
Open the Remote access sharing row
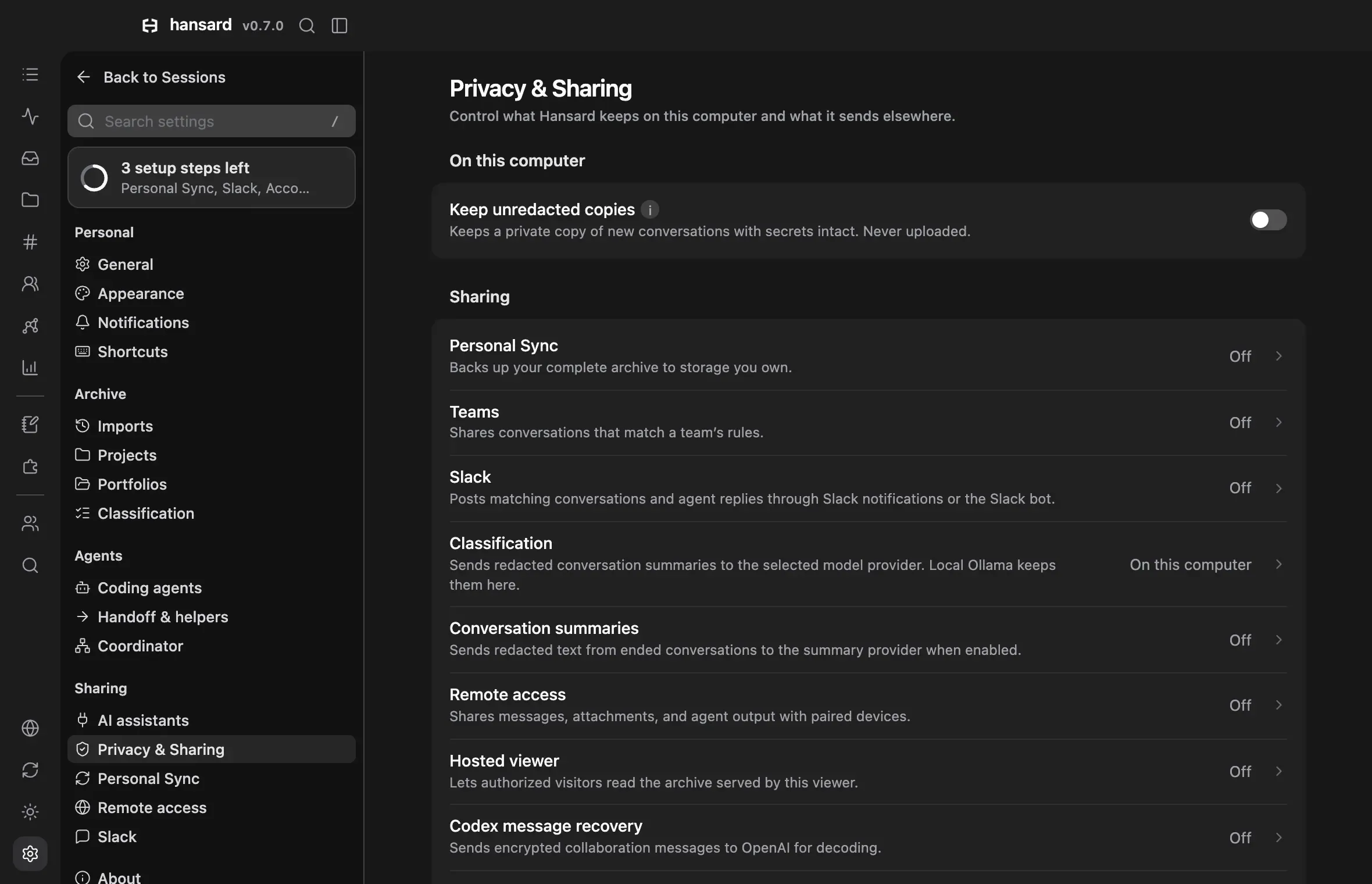coord(868,705)
